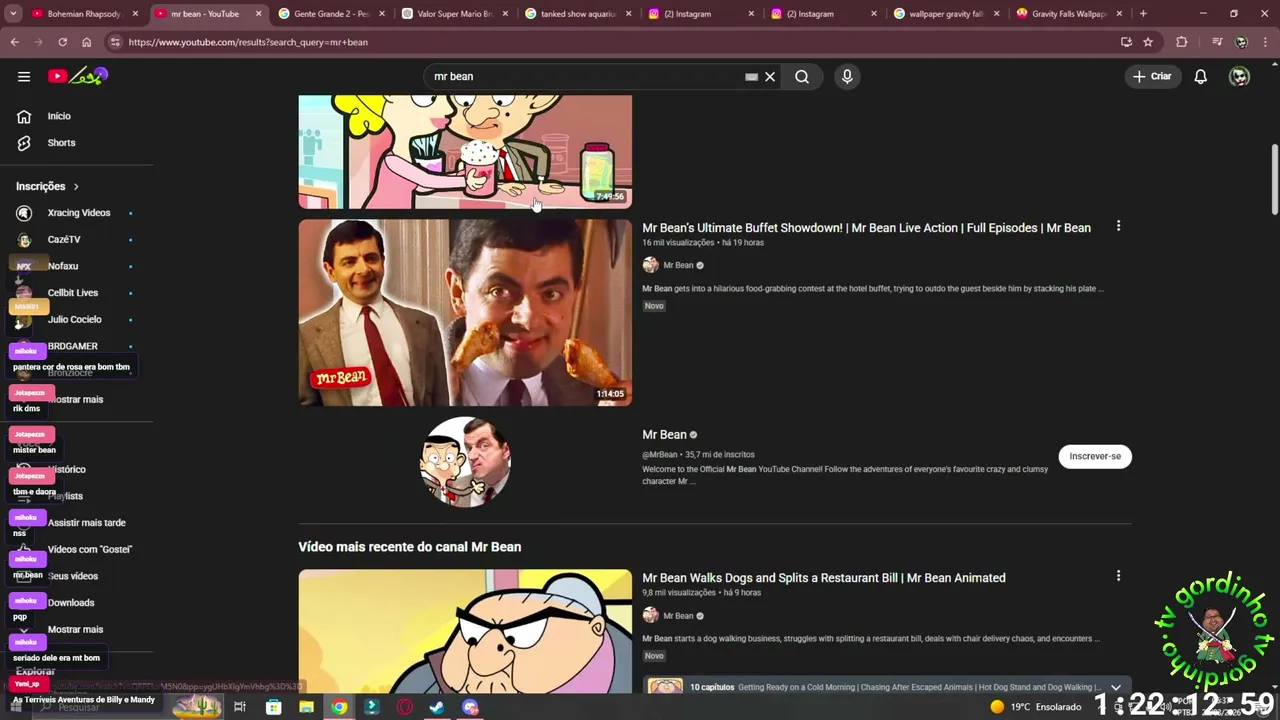Viewport: 1280px width, 720px height.
Task: Switch to the tanked show aquarium tab
Action: click(577, 14)
